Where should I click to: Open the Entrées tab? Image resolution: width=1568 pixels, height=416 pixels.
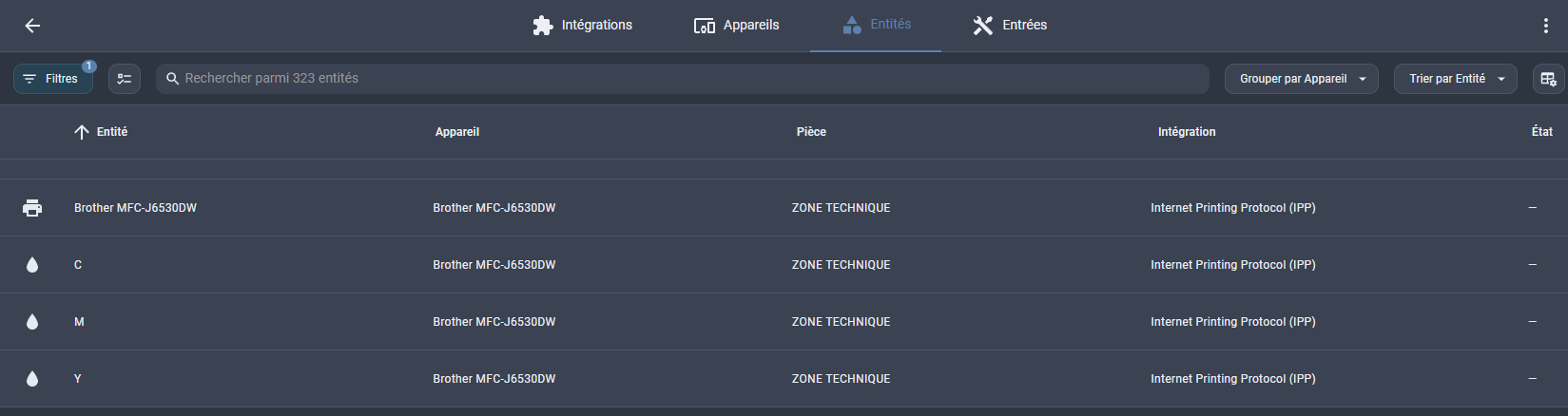(1010, 26)
